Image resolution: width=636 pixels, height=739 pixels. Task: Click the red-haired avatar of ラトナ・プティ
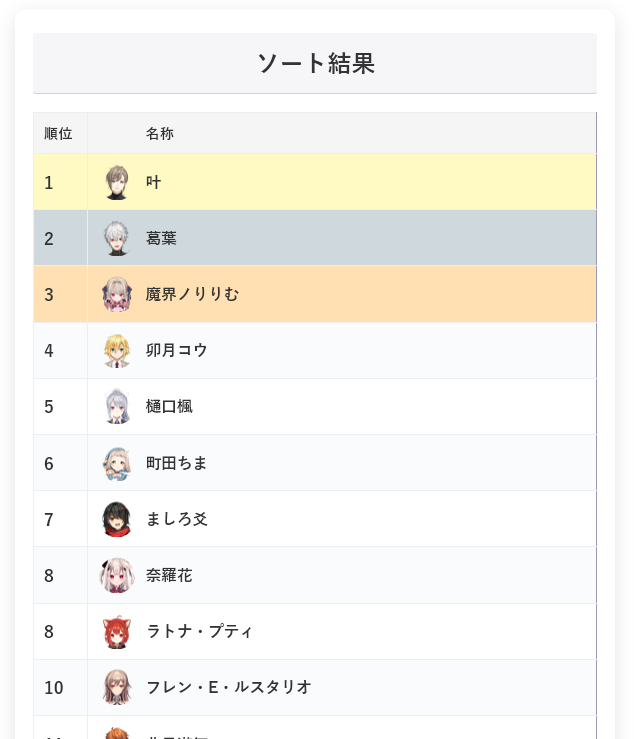[117, 631]
